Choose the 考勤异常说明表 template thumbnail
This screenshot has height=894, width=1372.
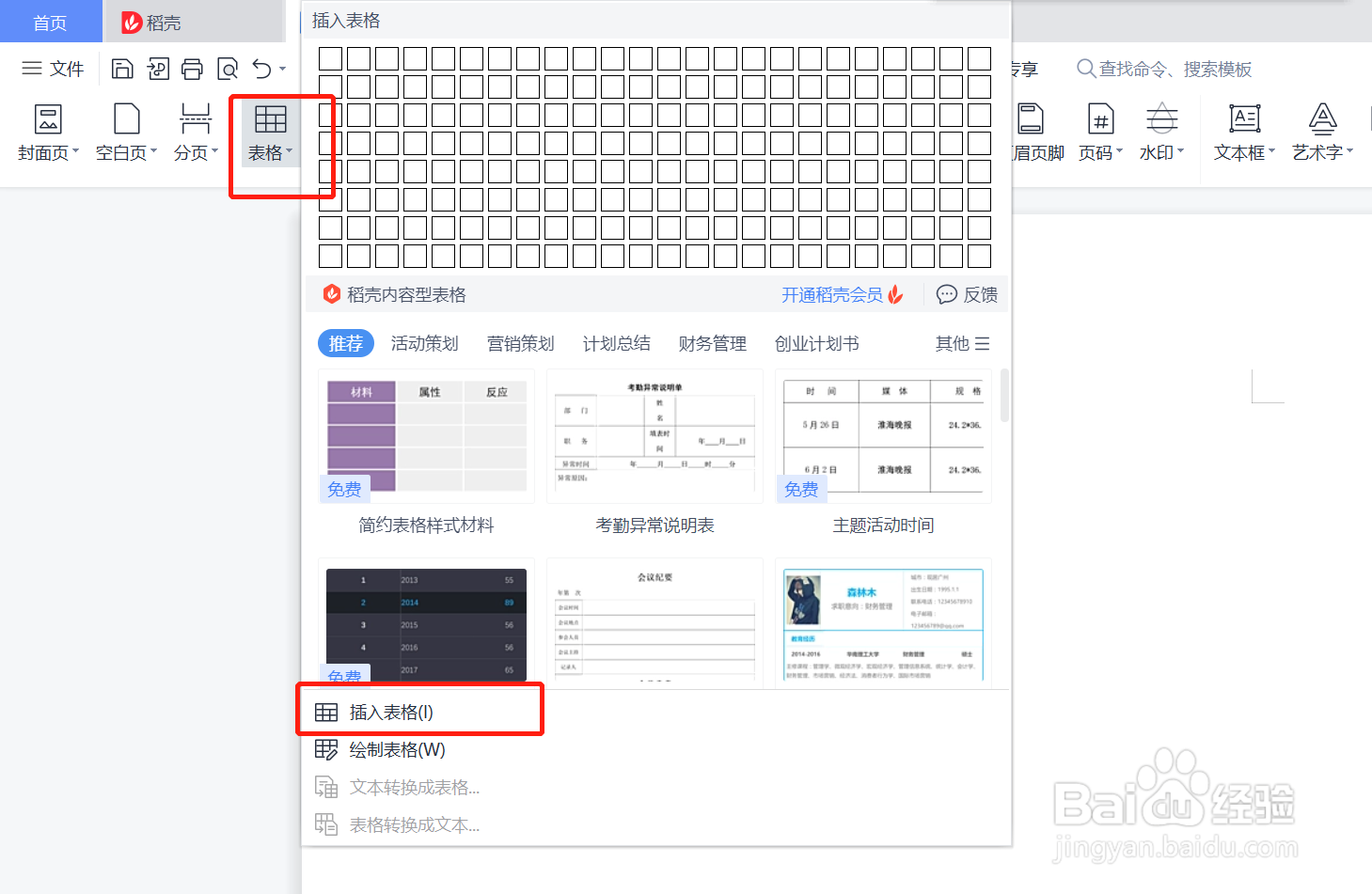[x=654, y=436]
